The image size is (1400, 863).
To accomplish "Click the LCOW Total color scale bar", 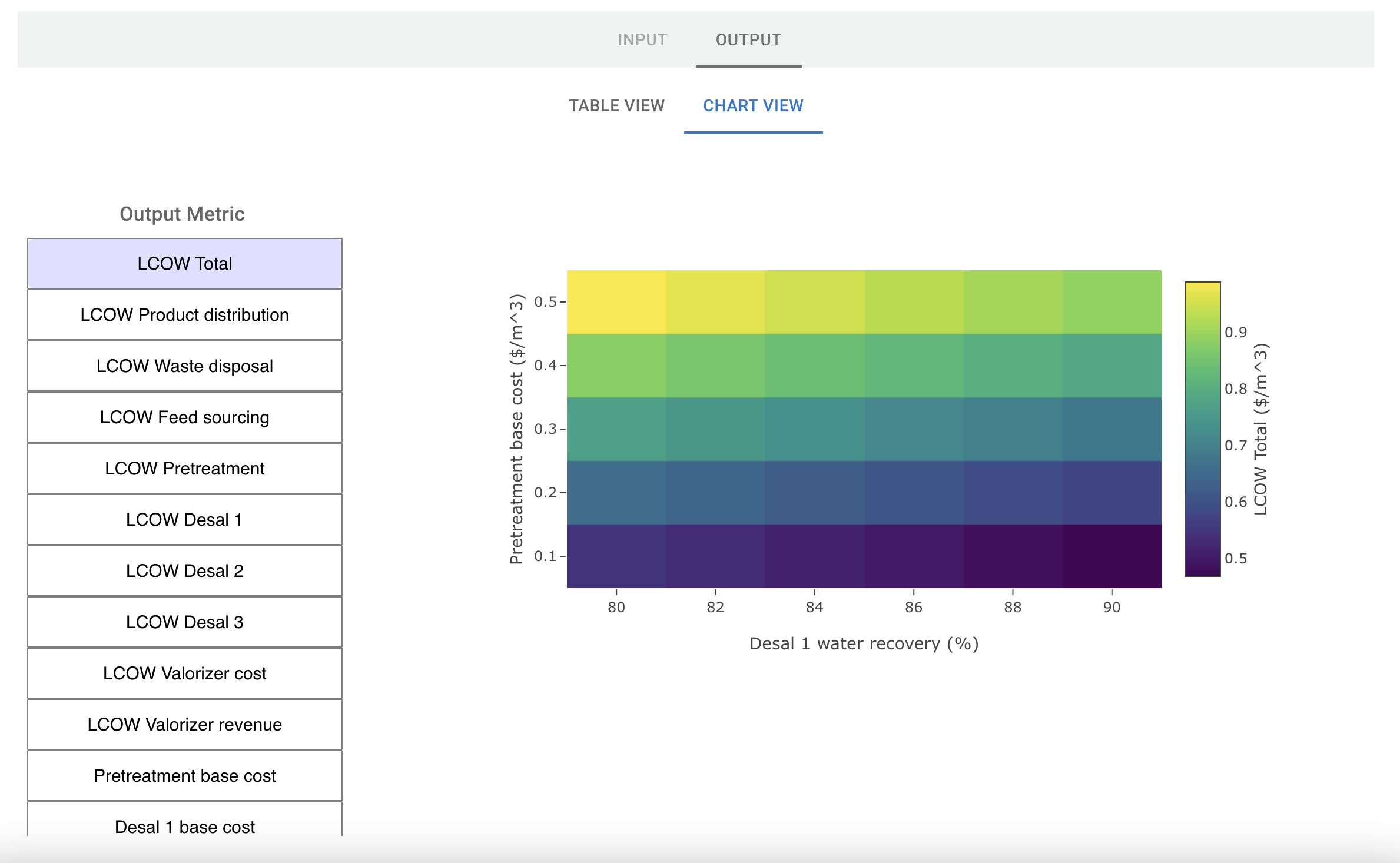I will 1202,429.
